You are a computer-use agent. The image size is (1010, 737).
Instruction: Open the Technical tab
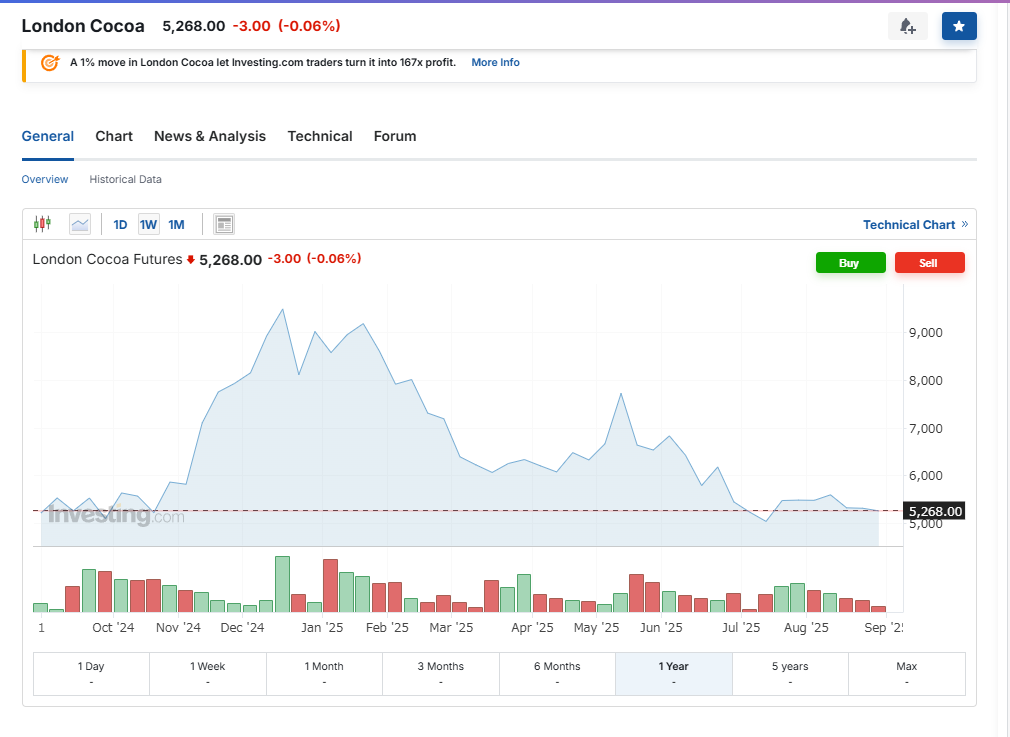pos(320,136)
